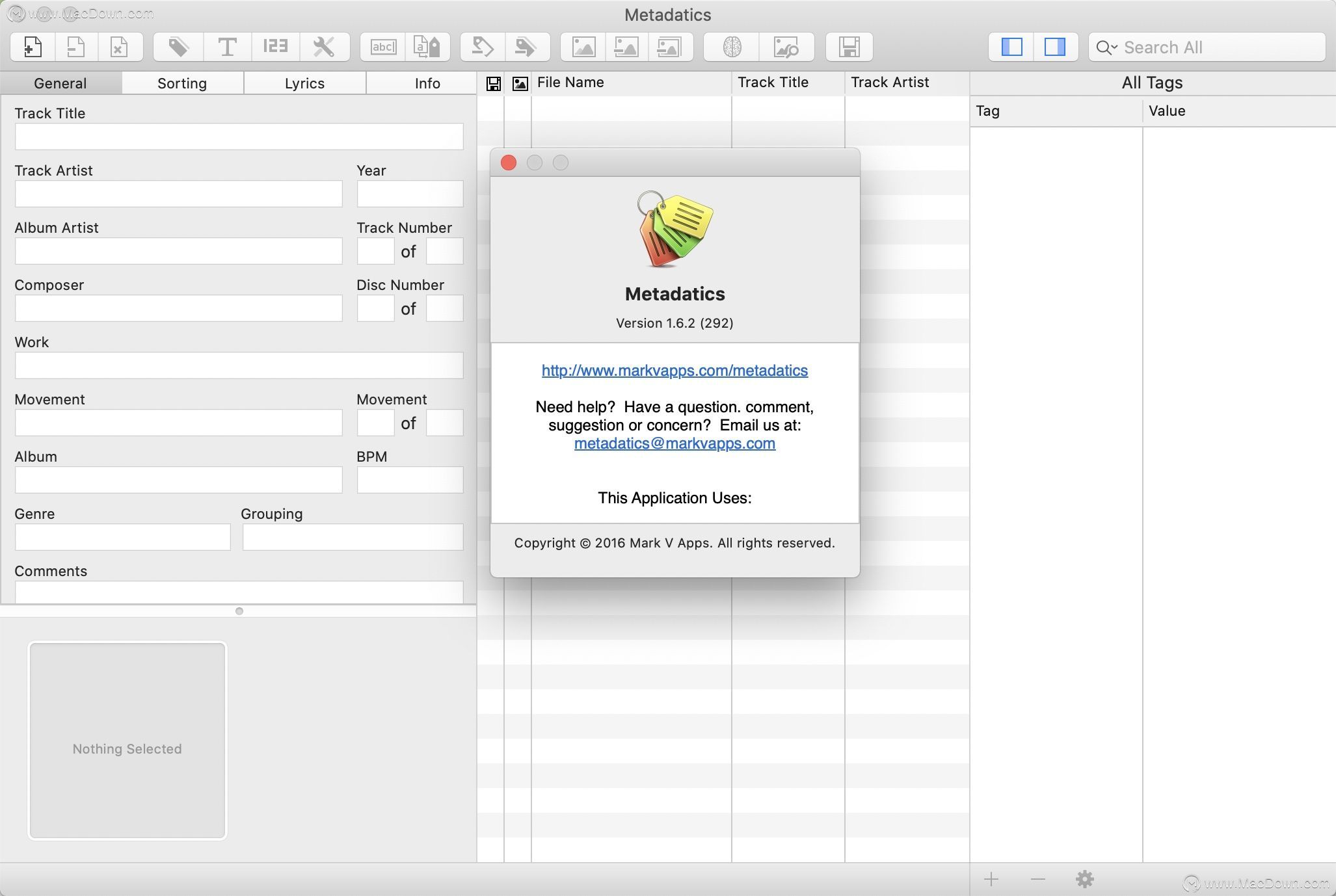Image resolution: width=1336 pixels, height=896 pixels.
Task: Close the About Metadatics window
Action: tap(509, 163)
